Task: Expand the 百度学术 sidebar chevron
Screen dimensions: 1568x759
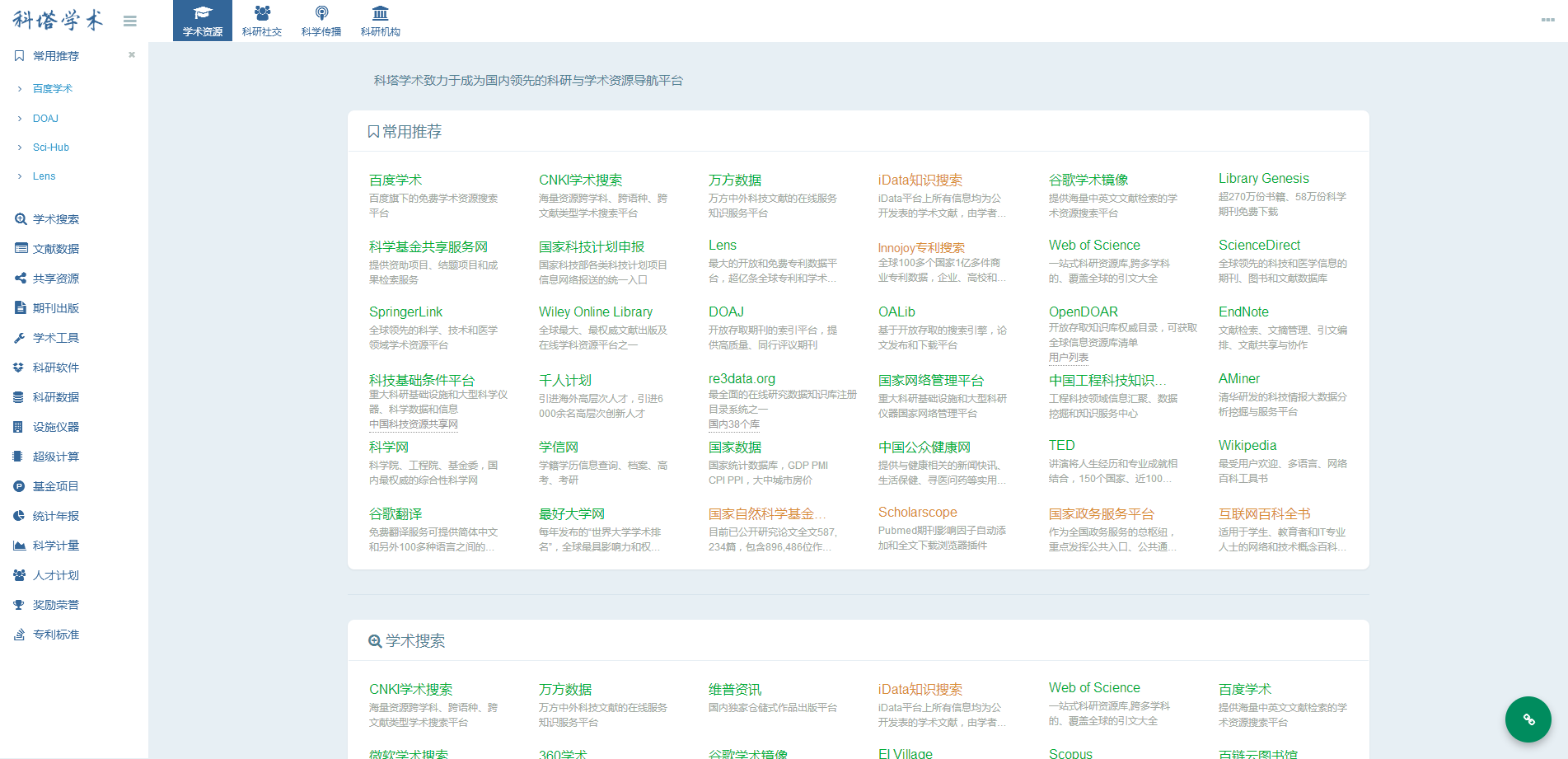Action: [x=20, y=88]
